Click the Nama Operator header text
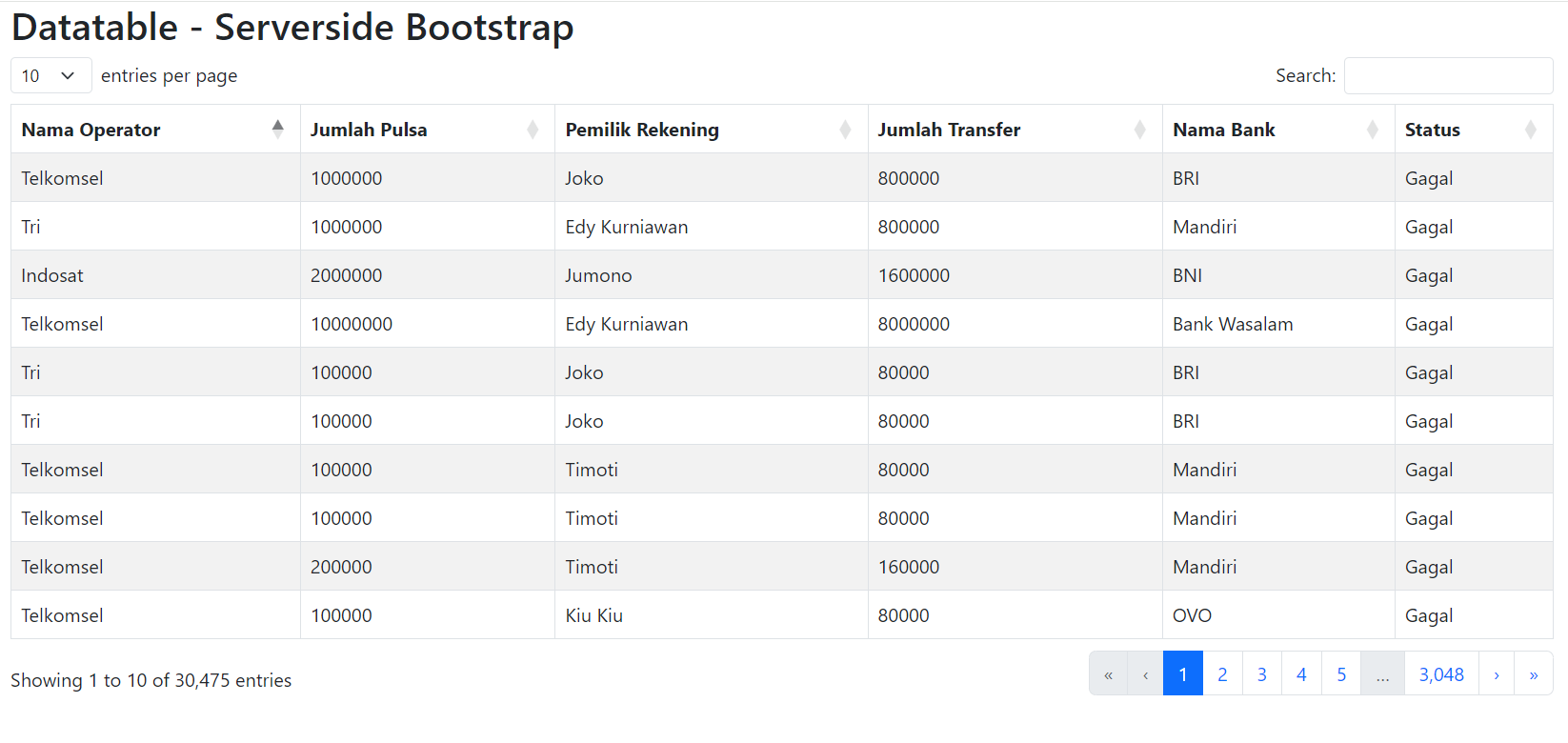This screenshot has height=743, width=1568. click(90, 130)
